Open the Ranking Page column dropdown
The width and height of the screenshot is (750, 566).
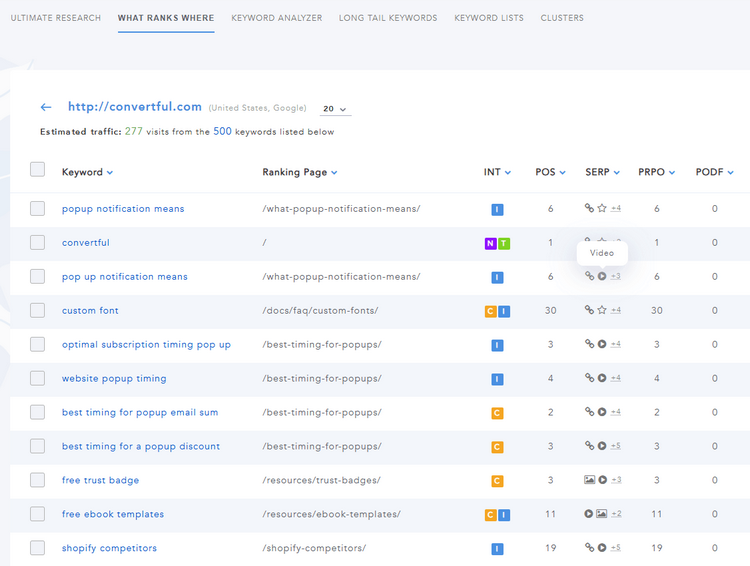(x=334, y=173)
